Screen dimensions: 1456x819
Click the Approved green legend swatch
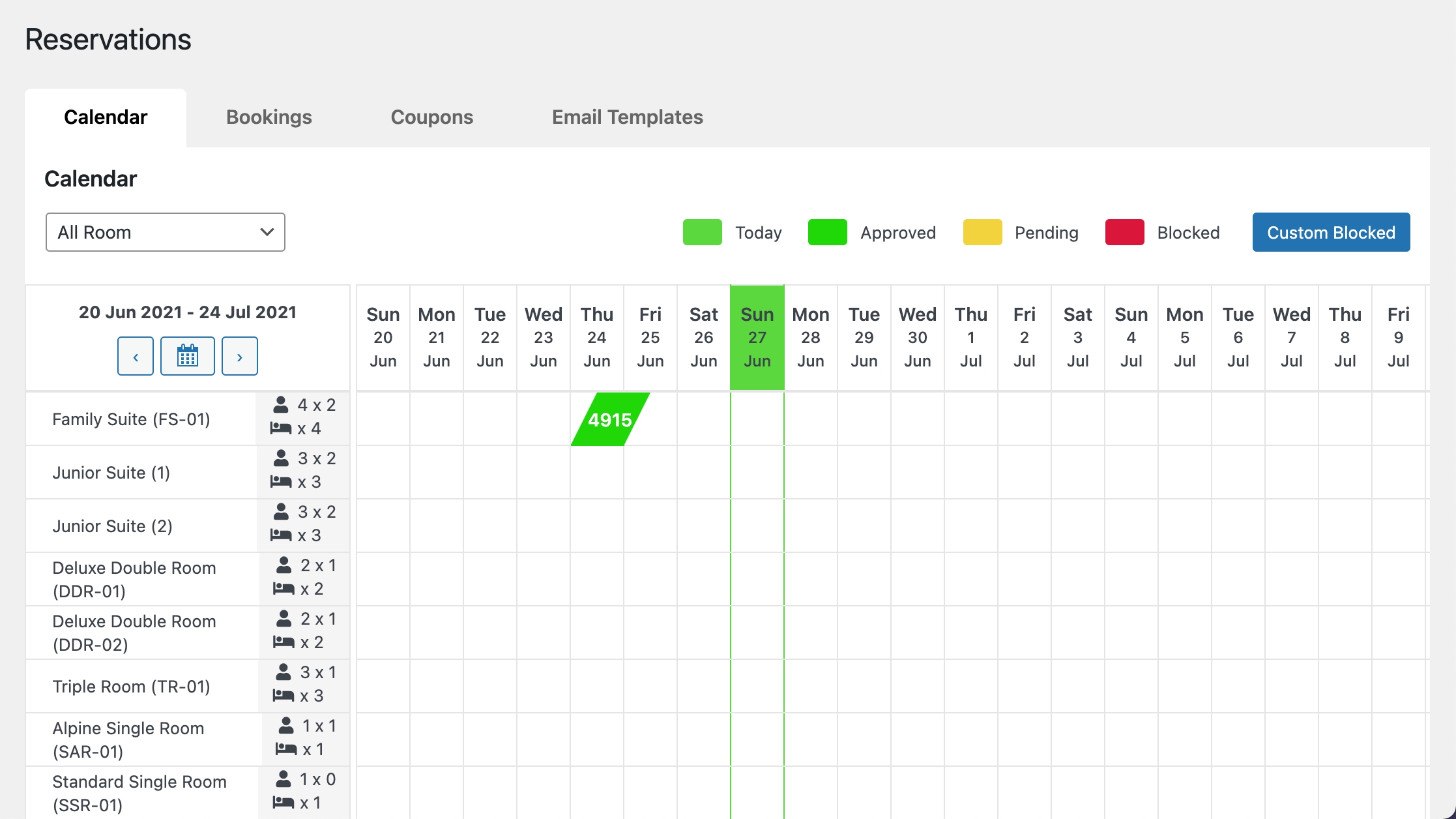coord(827,232)
